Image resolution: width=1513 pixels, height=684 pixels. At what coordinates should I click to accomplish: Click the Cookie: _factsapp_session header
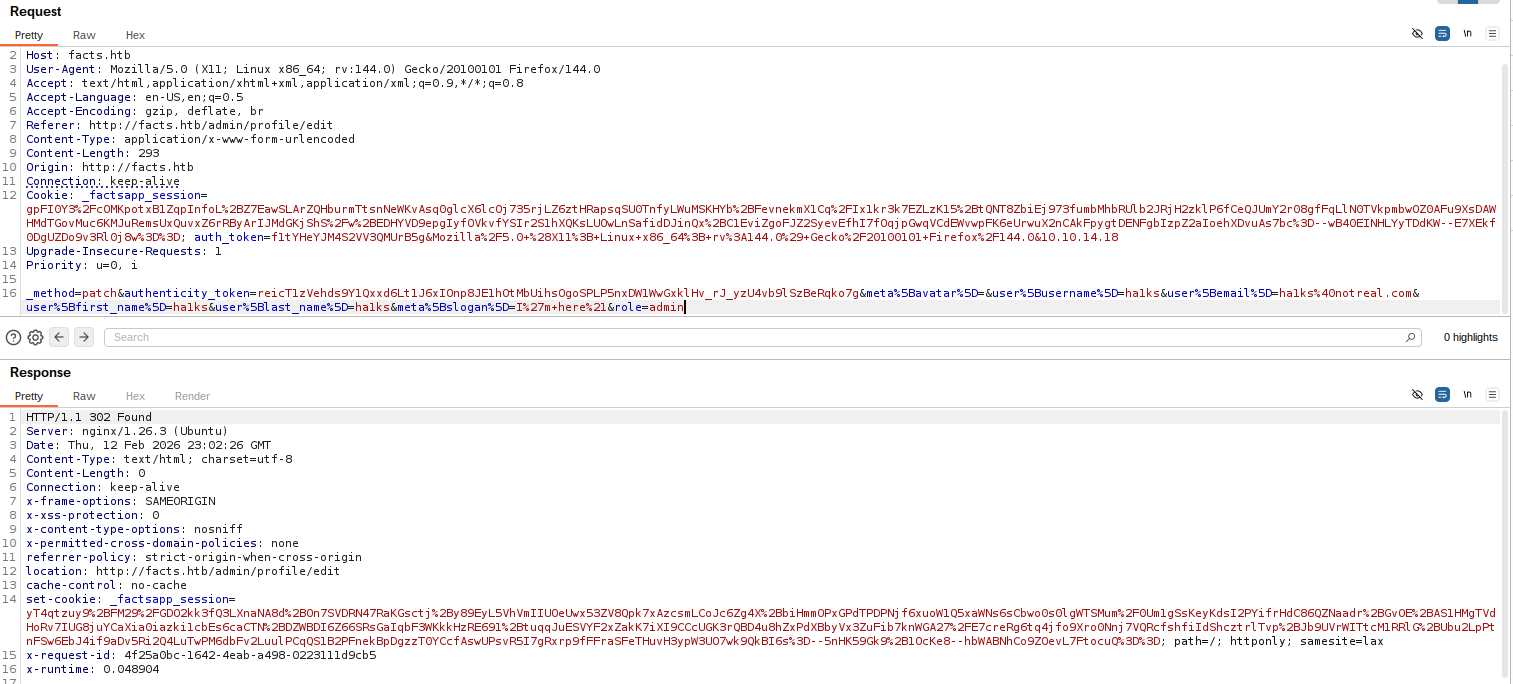(116, 195)
